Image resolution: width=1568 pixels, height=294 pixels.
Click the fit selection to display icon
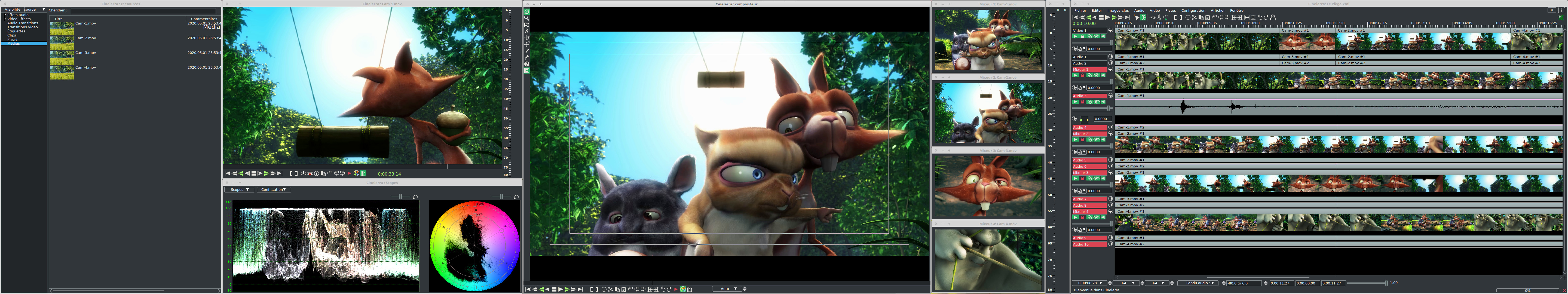(1247, 18)
